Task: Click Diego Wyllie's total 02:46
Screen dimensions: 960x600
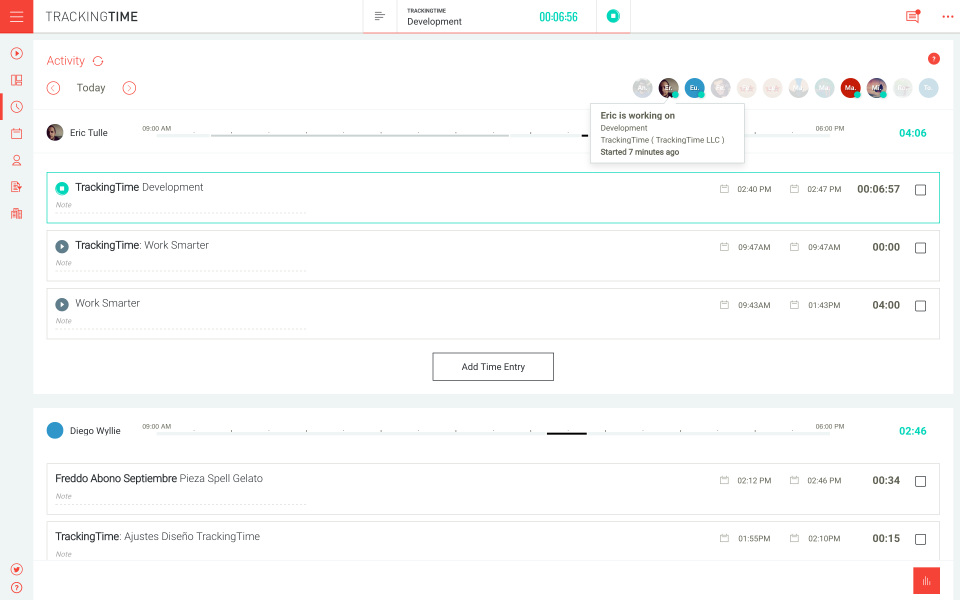Action: coord(912,431)
